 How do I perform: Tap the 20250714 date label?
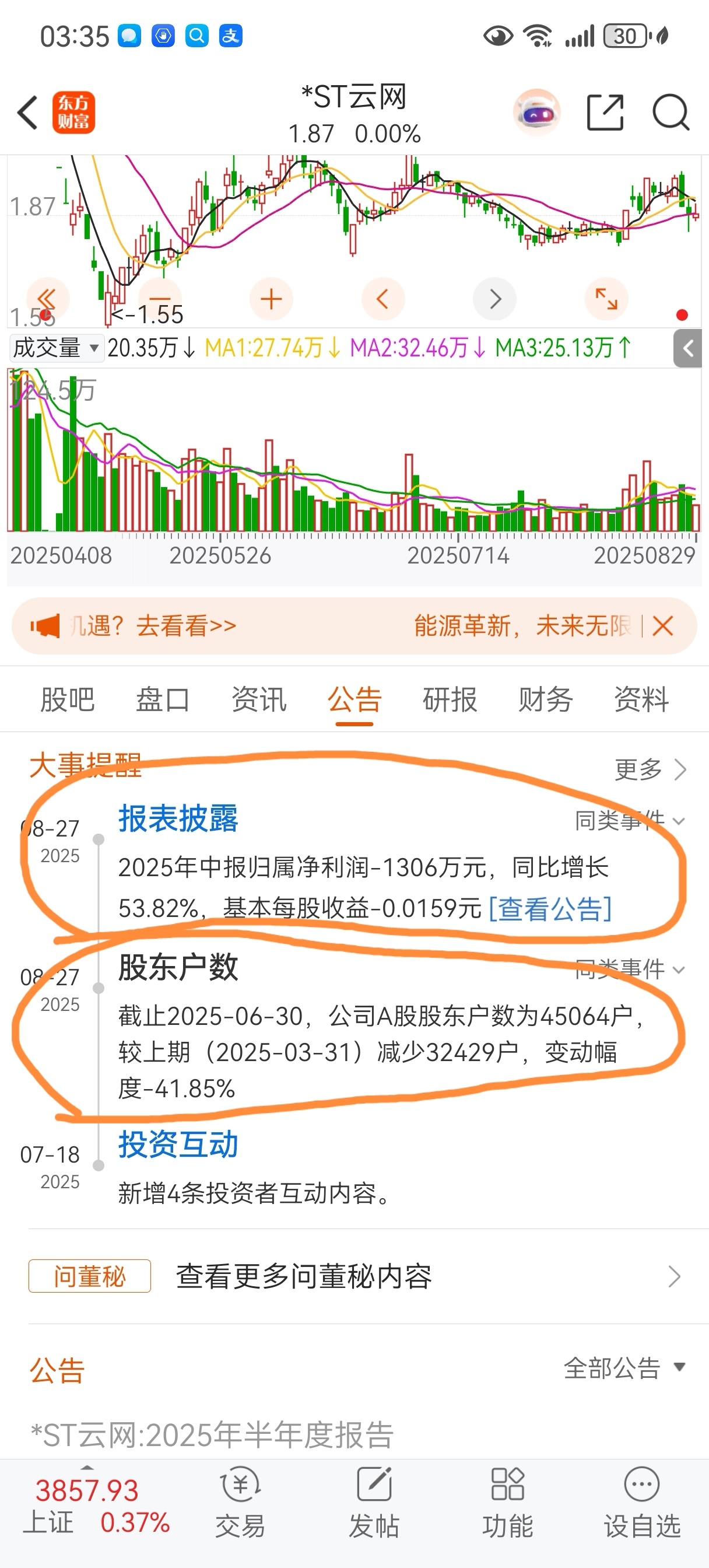[x=458, y=555]
